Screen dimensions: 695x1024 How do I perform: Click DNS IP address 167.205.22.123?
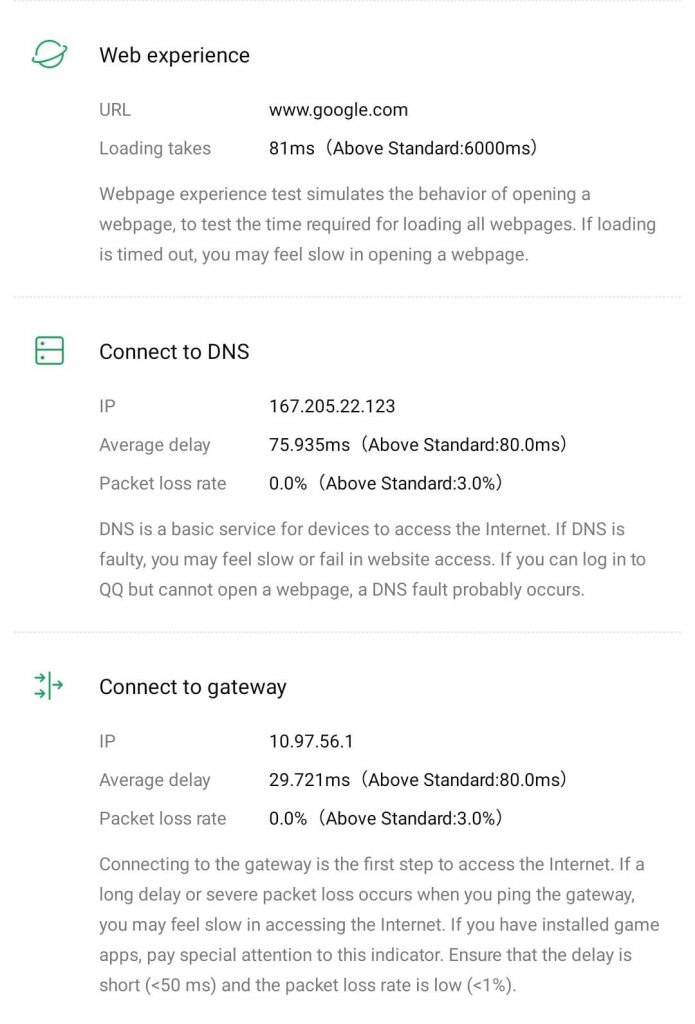[x=332, y=406]
